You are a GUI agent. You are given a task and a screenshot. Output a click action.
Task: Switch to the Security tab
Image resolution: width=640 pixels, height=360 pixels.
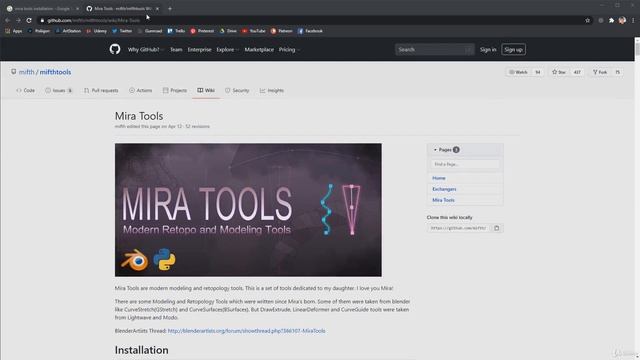[x=237, y=90]
